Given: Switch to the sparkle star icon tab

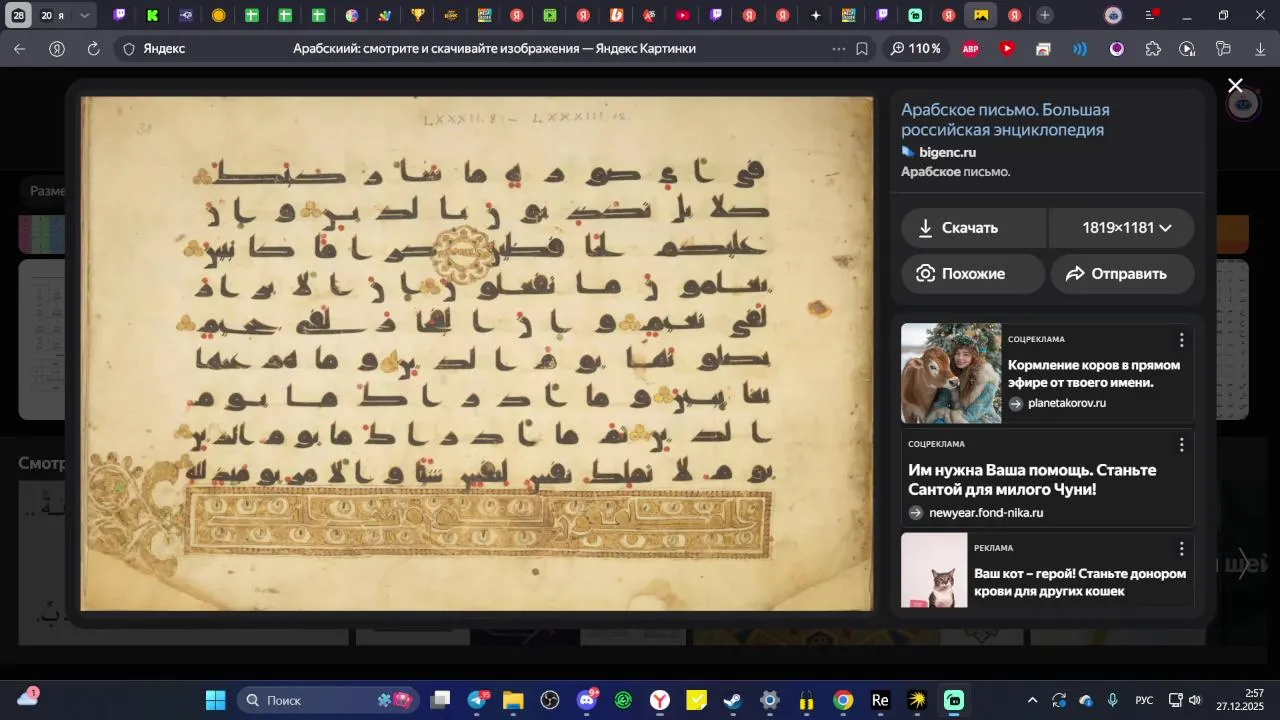Looking at the screenshot, I should [815, 15].
